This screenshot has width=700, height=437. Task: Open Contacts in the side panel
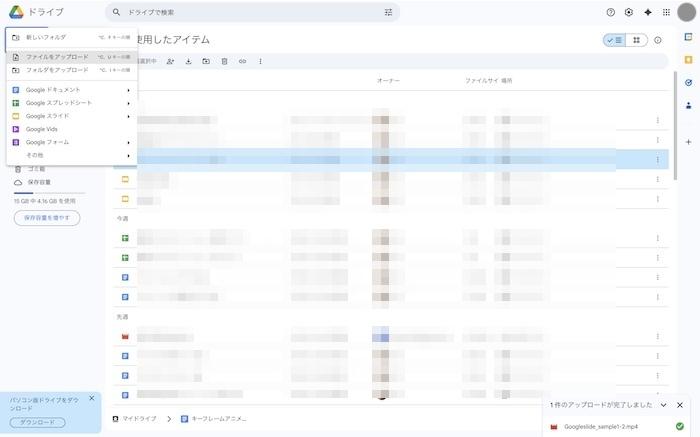point(688,105)
